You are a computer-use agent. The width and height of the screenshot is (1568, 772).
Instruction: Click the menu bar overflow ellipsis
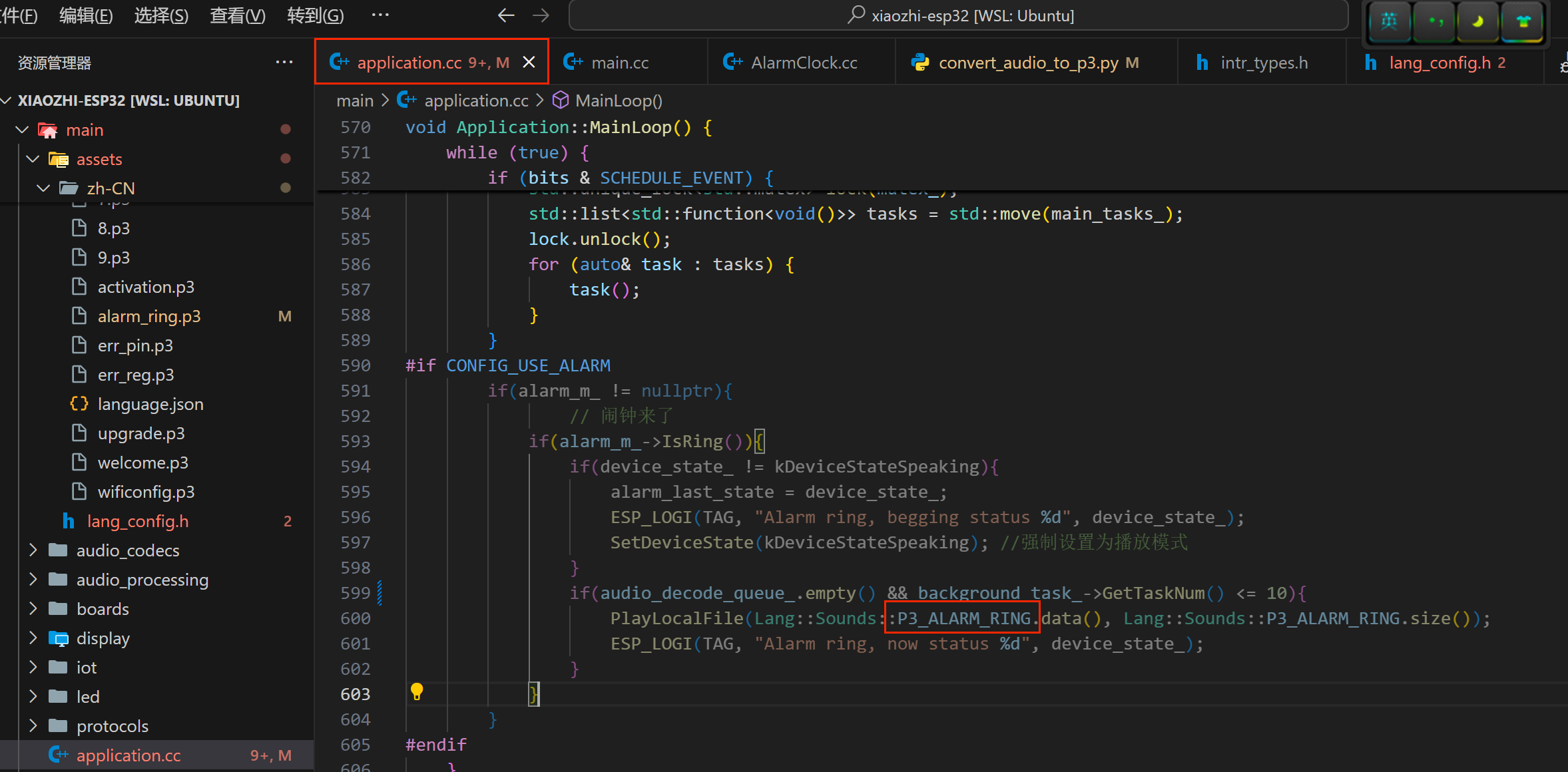[x=380, y=15]
